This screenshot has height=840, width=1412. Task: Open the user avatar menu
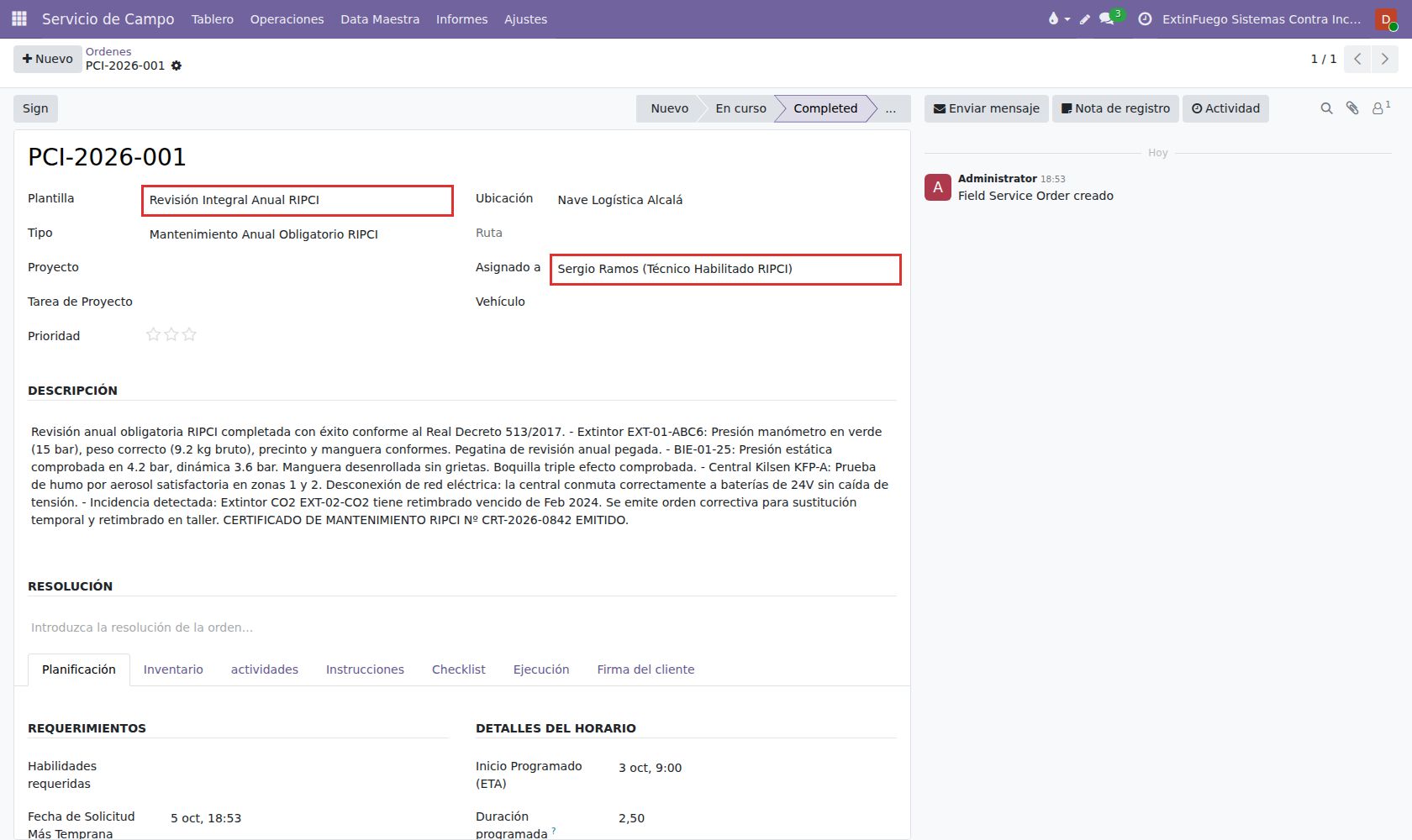(1386, 18)
